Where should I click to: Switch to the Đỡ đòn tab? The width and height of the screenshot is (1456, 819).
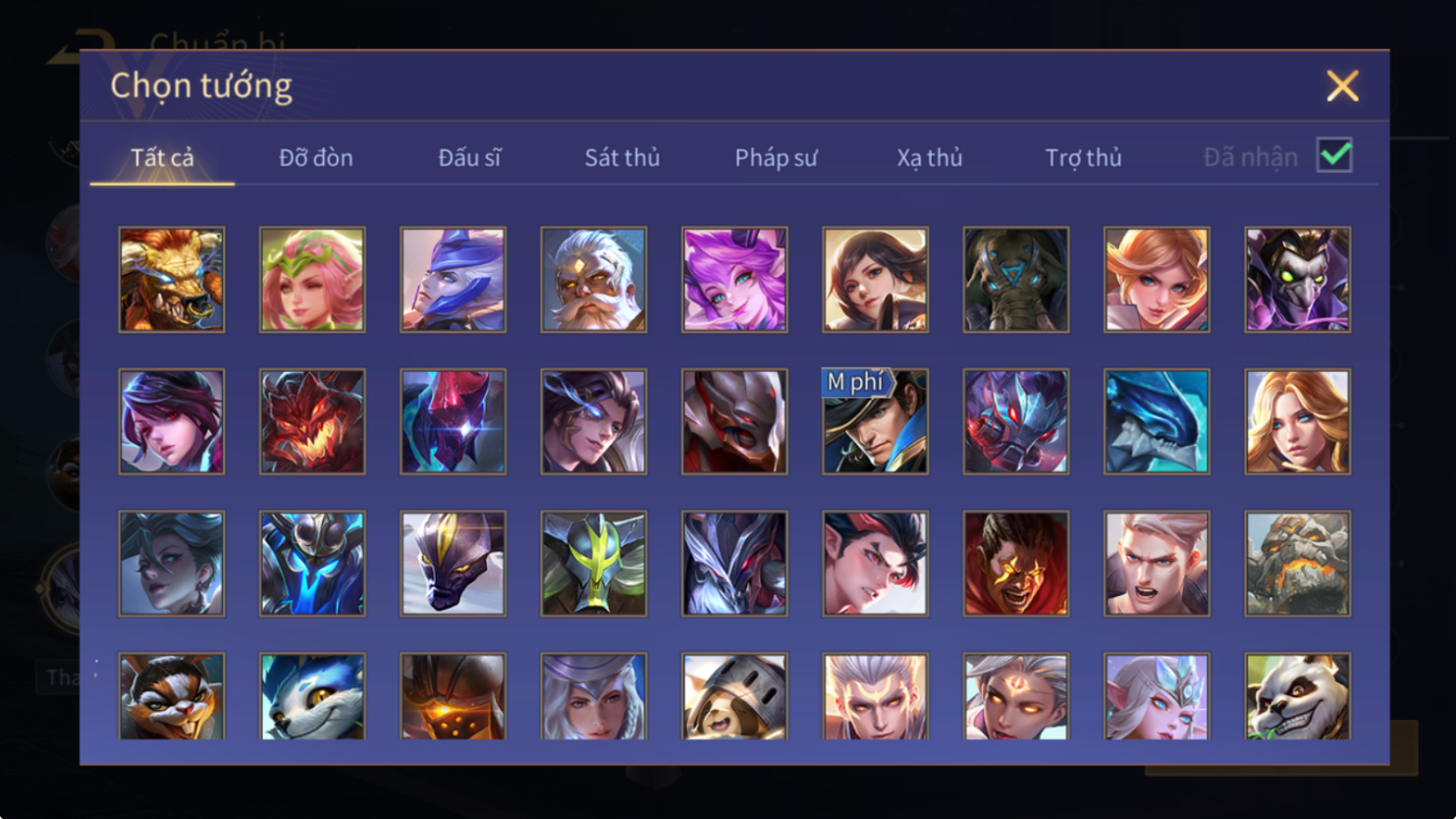316,157
